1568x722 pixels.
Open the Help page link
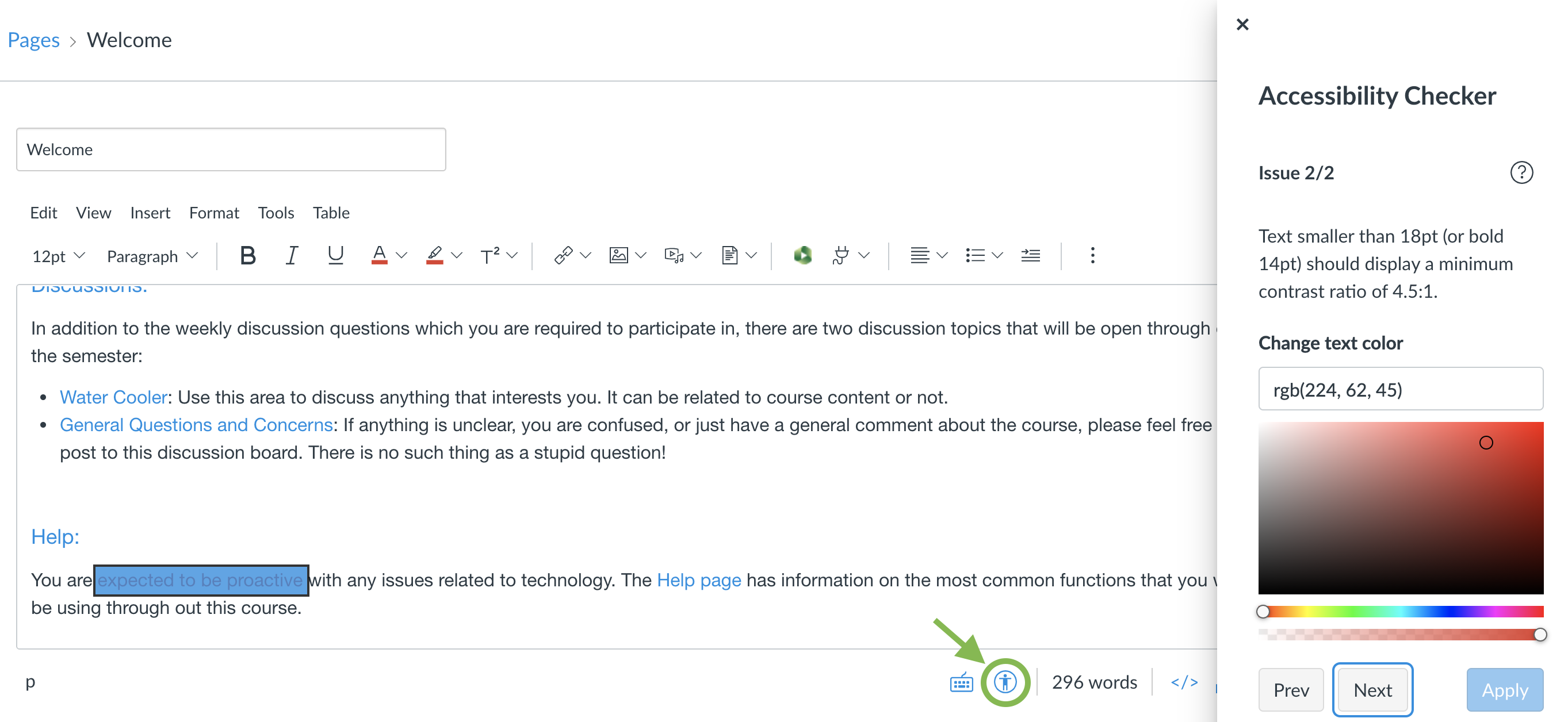coord(699,580)
